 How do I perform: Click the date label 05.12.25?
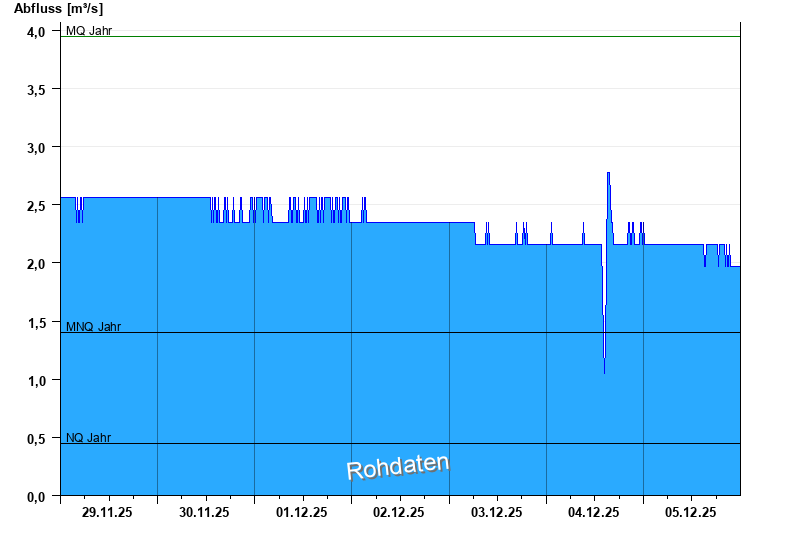click(690, 513)
